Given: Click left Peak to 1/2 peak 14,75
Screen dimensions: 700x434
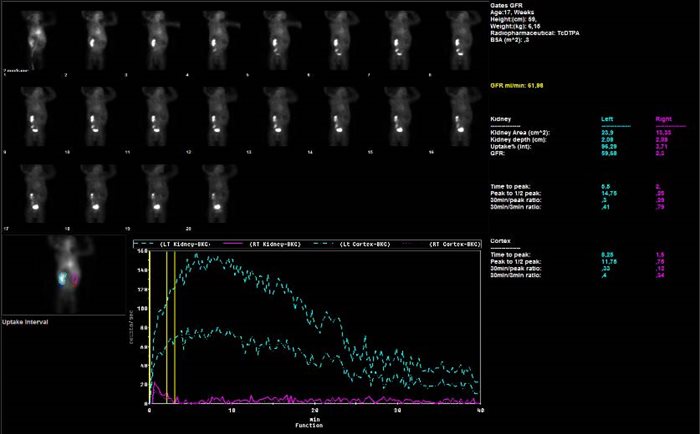Looking at the screenshot, I should pos(609,193).
